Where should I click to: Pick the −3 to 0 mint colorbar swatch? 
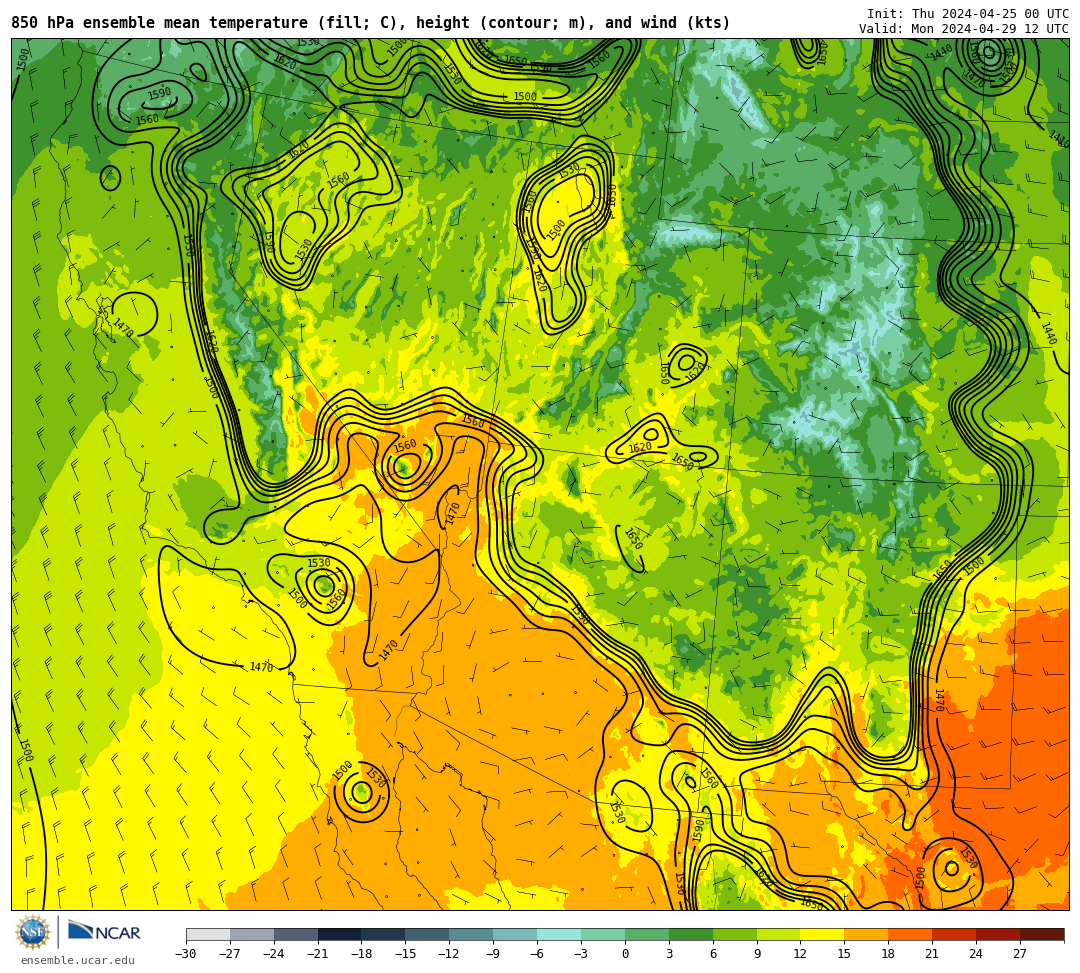tap(603, 935)
